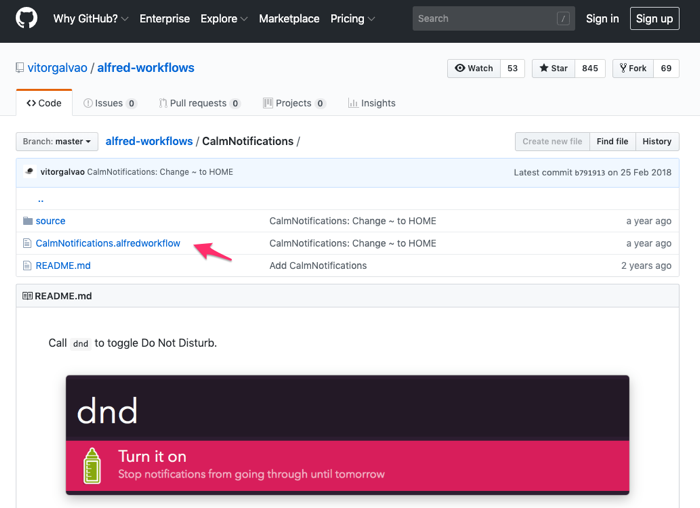Switch to the Projects tab
The image size is (700, 508).
point(294,103)
